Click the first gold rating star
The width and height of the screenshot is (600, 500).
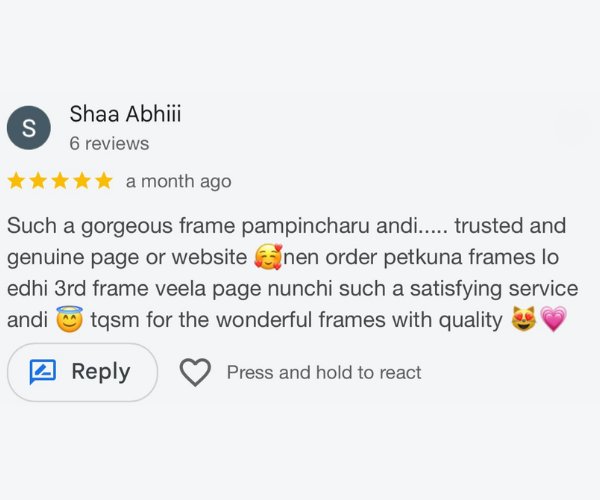(17, 181)
